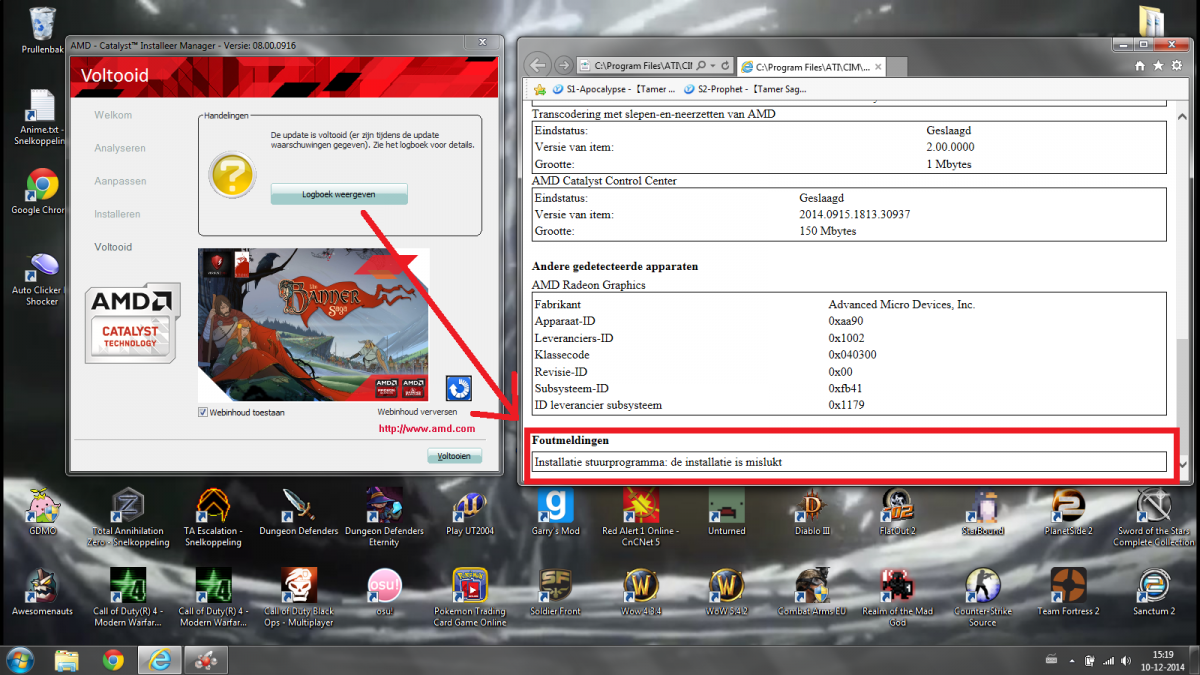This screenshot has width=1200, height=675.
Task: Open the Windows Start menu
Action: [x=20, y=660]
